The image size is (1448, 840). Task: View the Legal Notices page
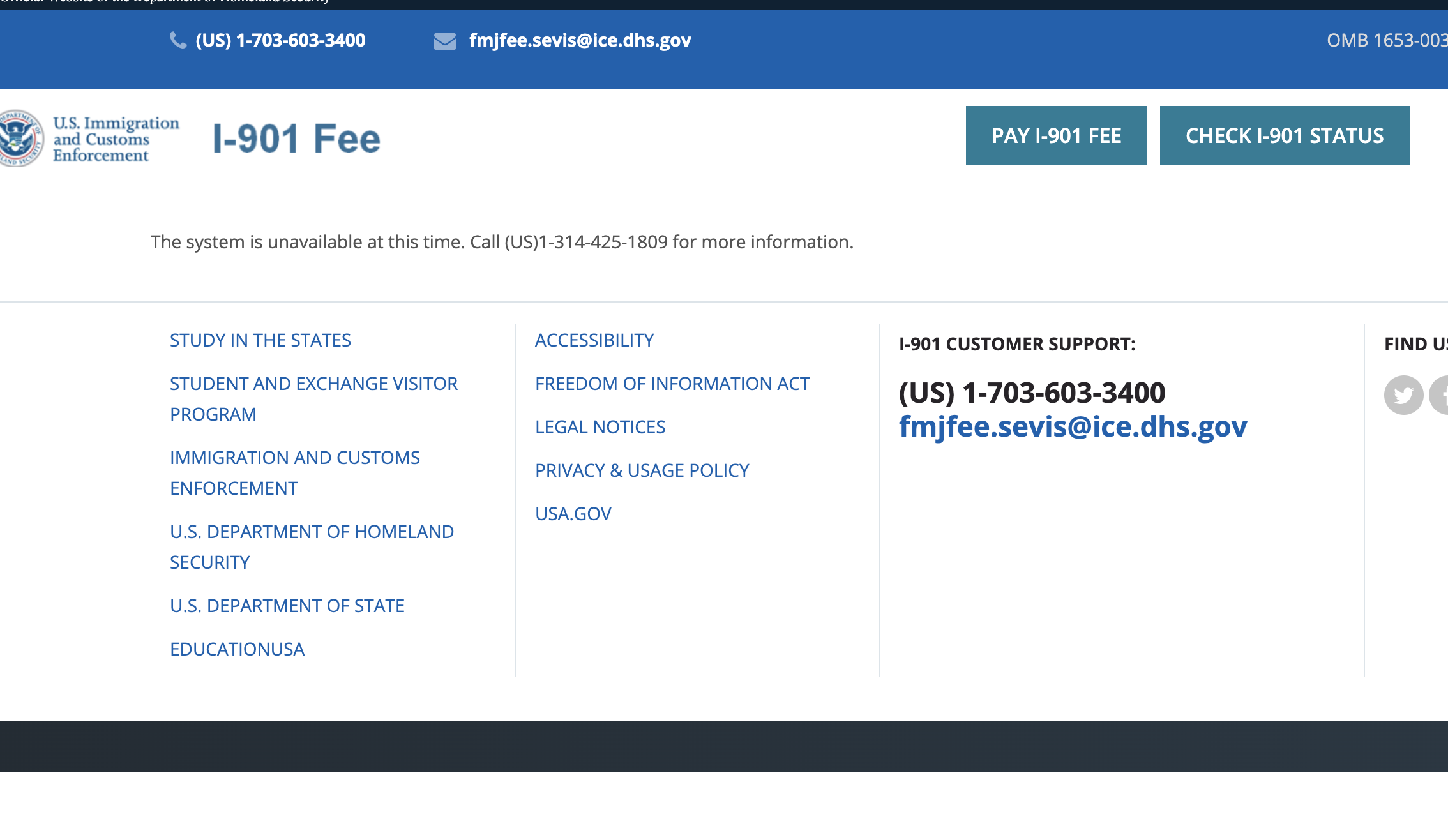600,427
